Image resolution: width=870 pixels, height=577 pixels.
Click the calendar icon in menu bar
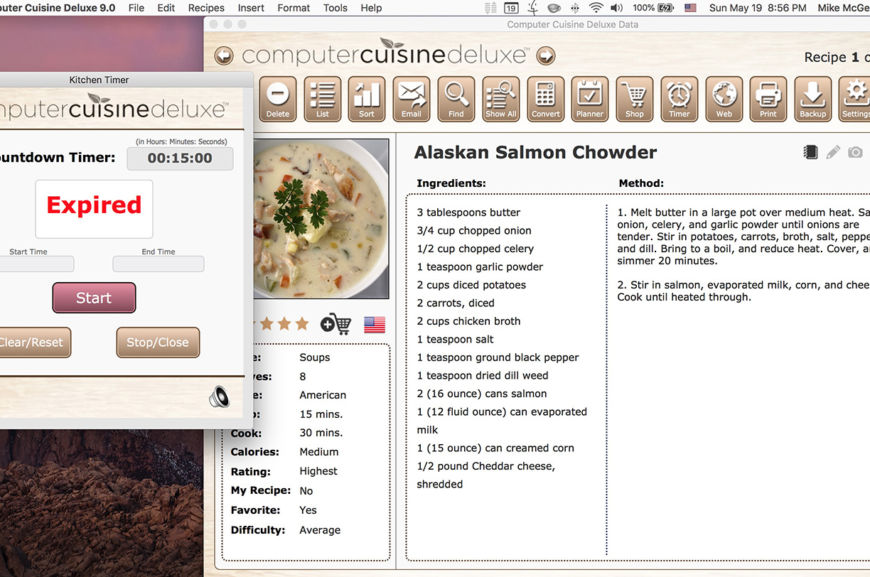[x=511, y=8]
